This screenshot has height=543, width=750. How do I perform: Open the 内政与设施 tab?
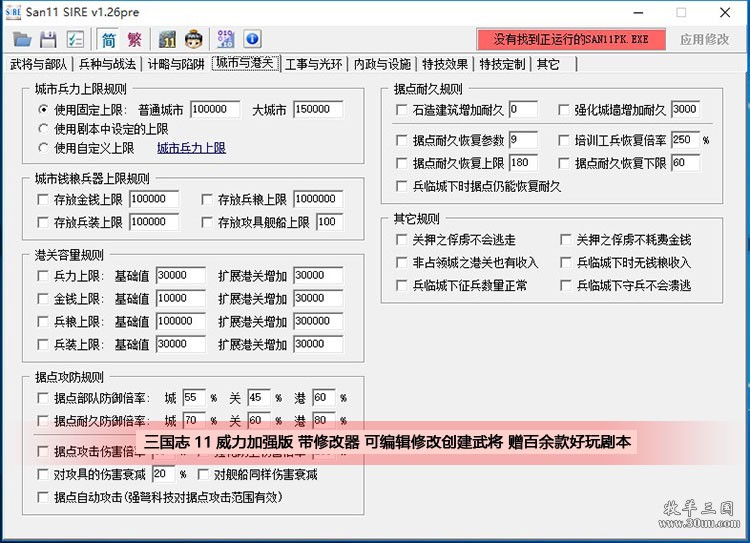382,64
